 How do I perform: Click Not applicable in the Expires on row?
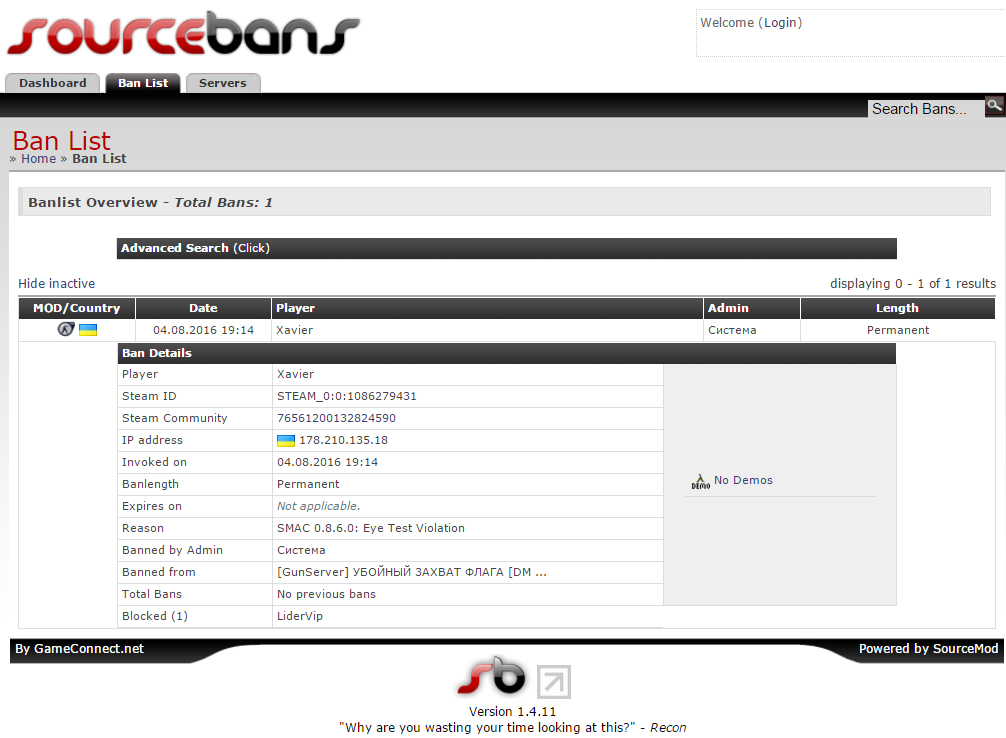click(318, 506)
